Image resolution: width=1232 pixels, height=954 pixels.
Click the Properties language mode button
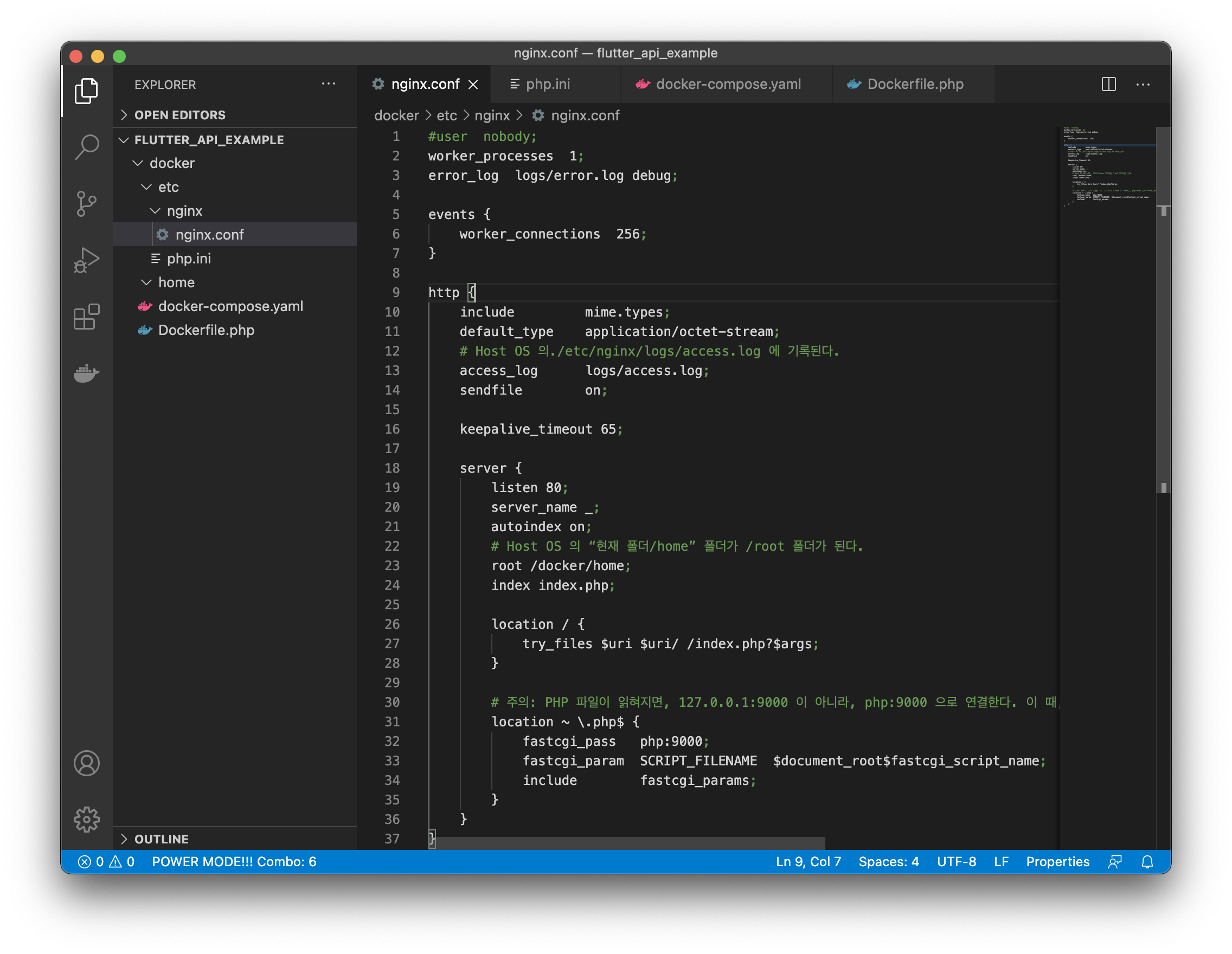pyautogui.click(x=1057, y=861)
